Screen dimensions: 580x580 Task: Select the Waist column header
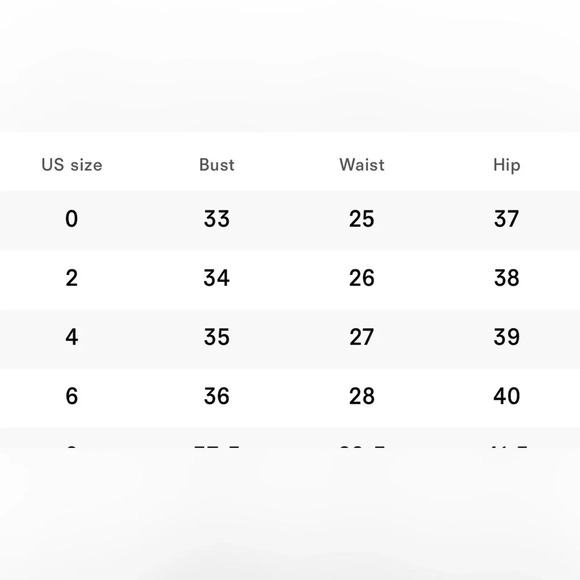(362, 165)
